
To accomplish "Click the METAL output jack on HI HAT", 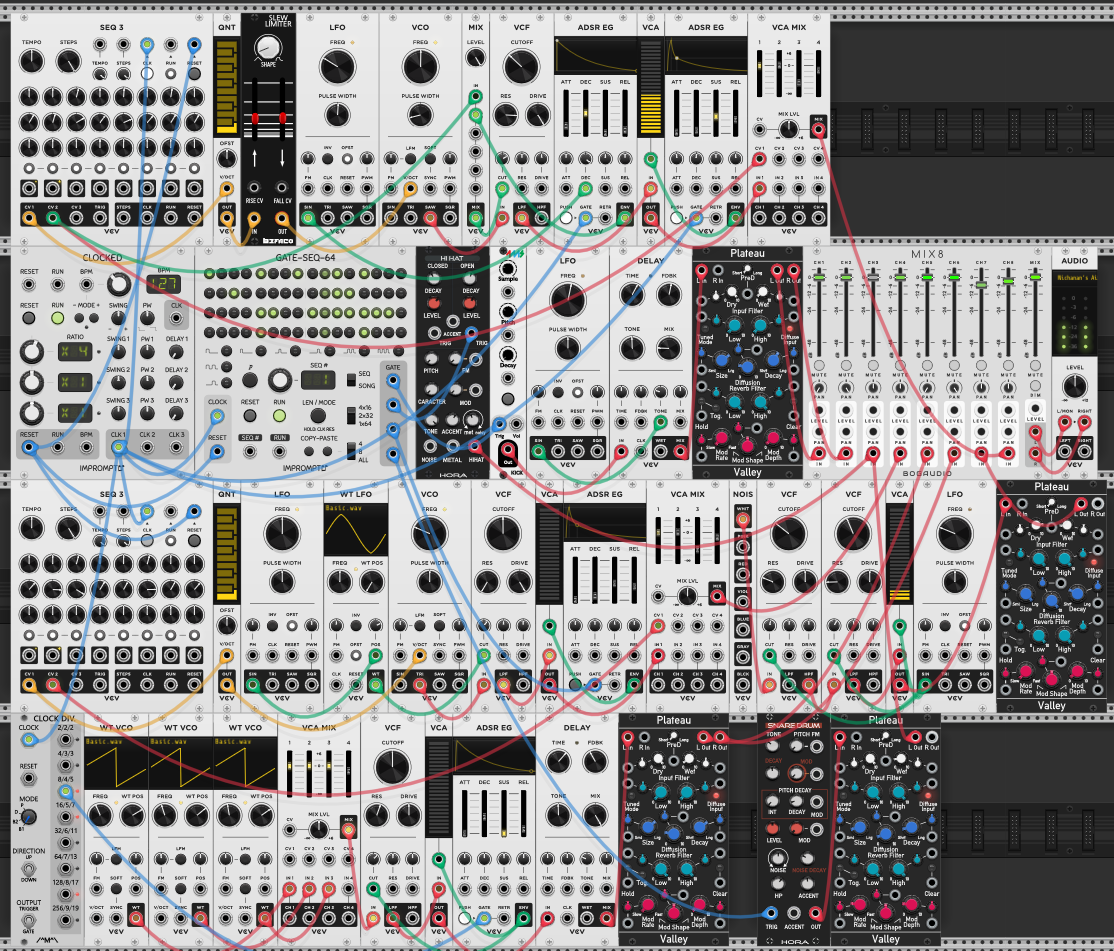I will [x=453, y=447].
